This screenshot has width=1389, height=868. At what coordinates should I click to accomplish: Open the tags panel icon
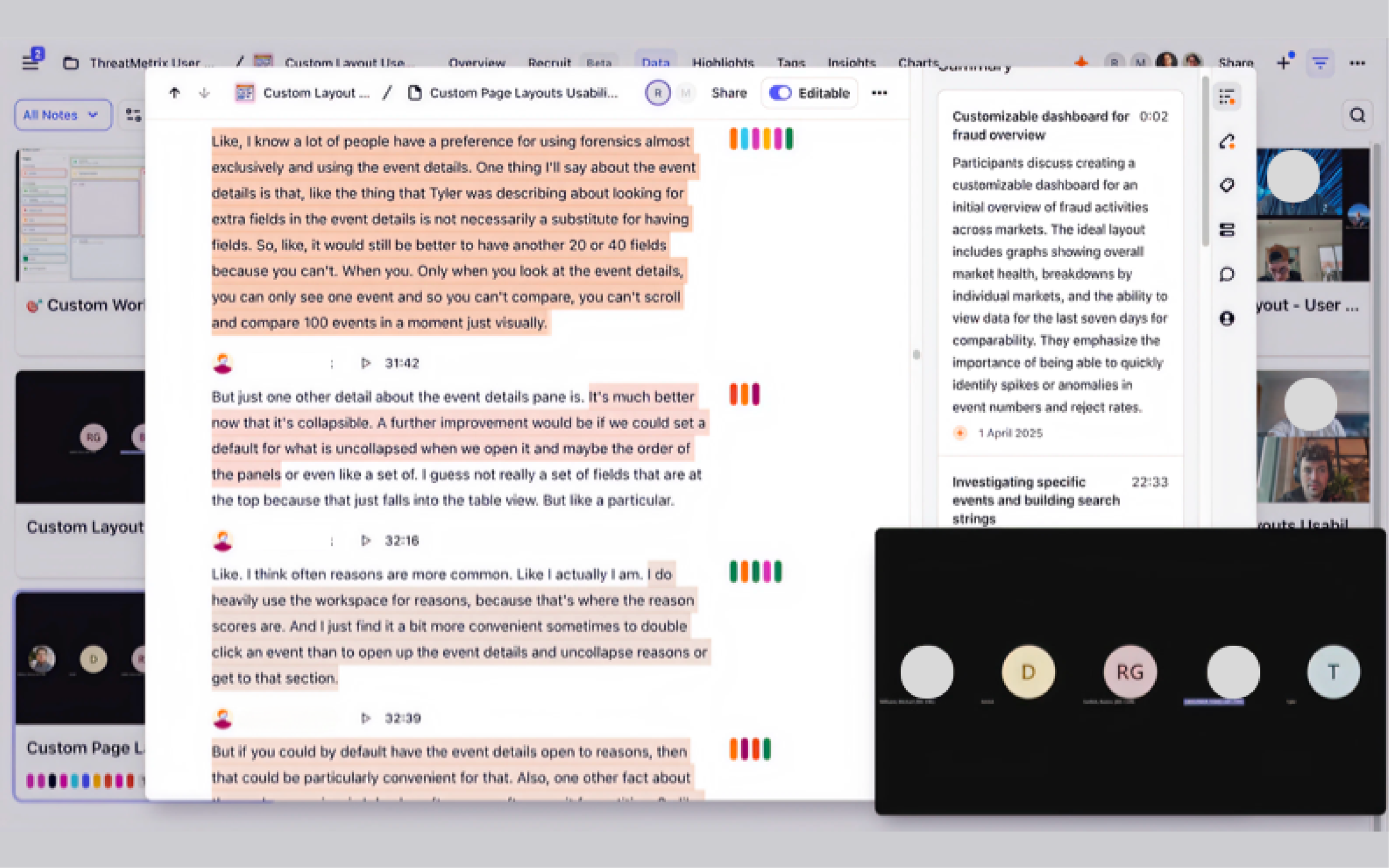click(1228, 185)
